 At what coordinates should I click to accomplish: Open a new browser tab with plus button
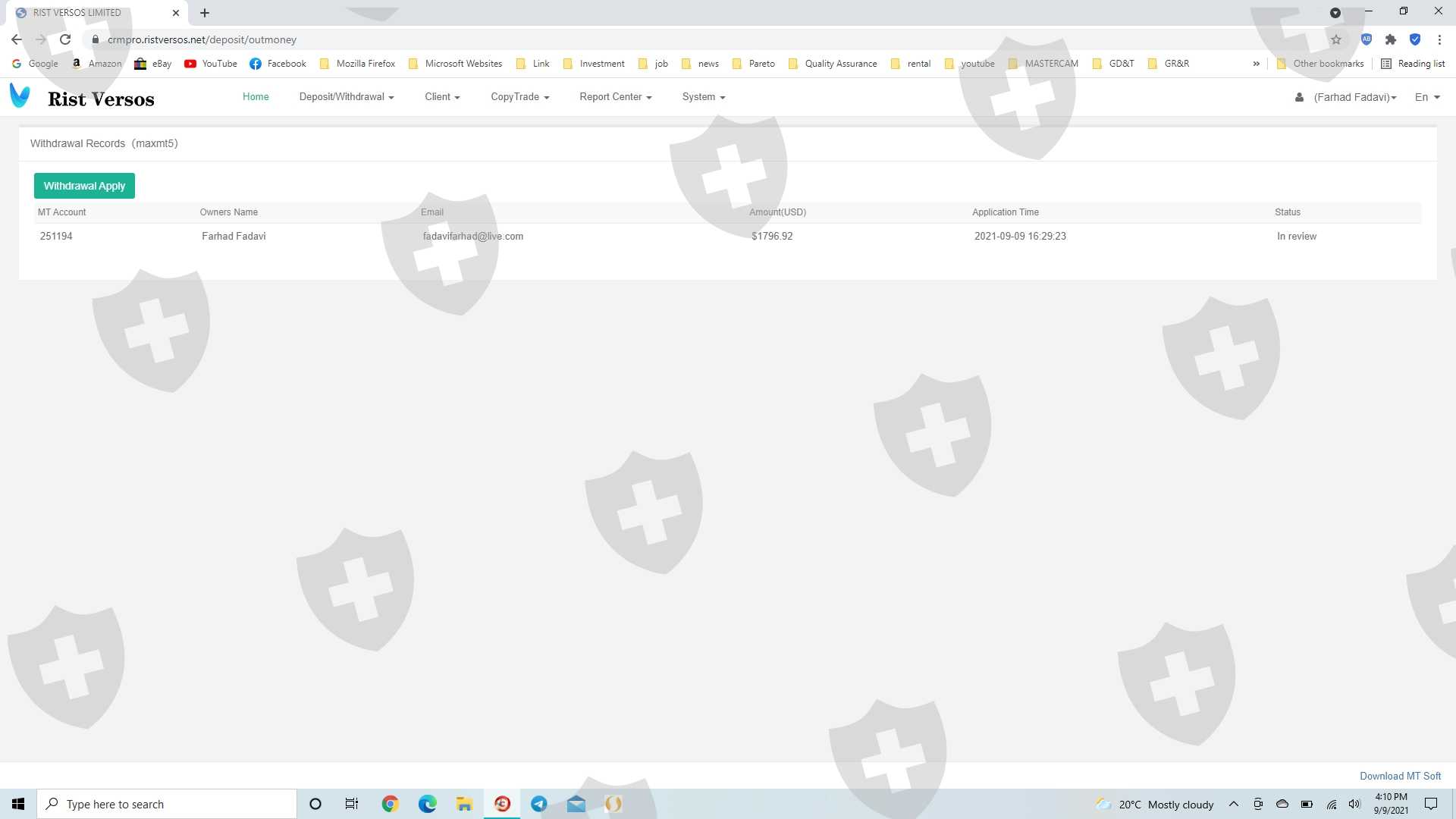[205, 13]
